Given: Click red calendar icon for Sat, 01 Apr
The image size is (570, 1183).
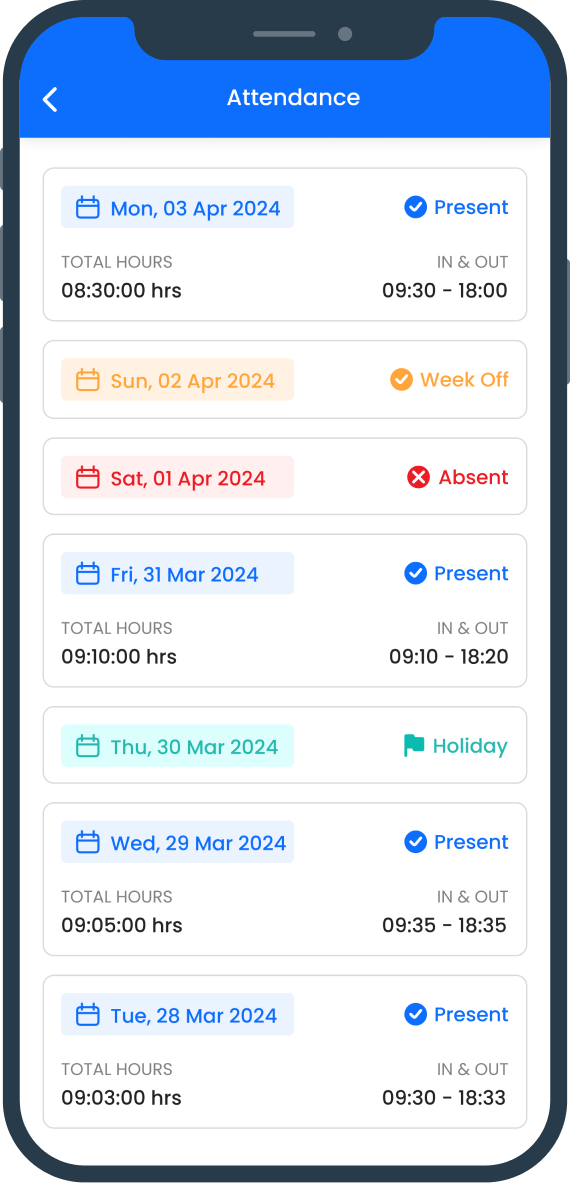Looking at the screenshot, I should pos(88,477).
